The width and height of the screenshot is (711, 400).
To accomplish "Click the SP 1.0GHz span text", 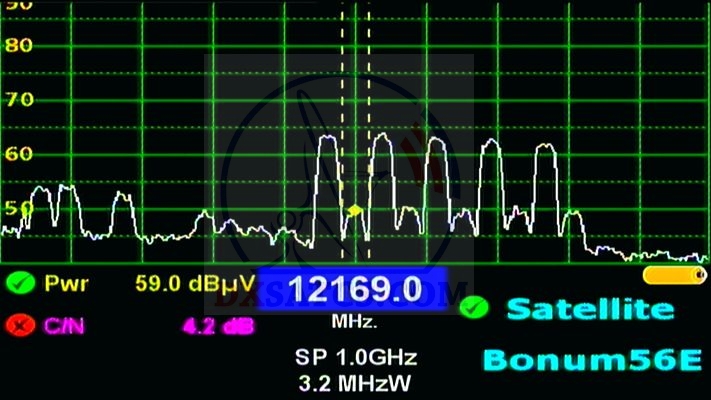I will click(x=356, y=357).
